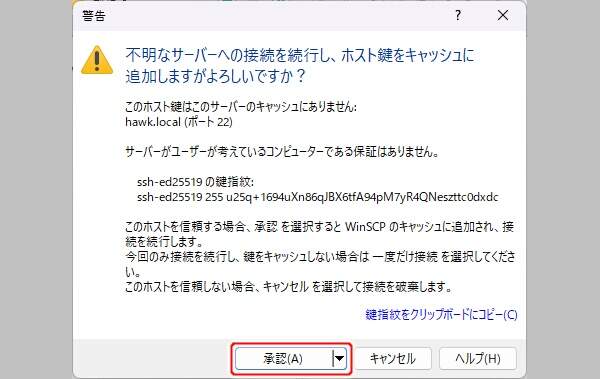This screenshot has width=600, height=379.
Task: Open help with ヘルプ(H) button
Action: click(478, 359)
